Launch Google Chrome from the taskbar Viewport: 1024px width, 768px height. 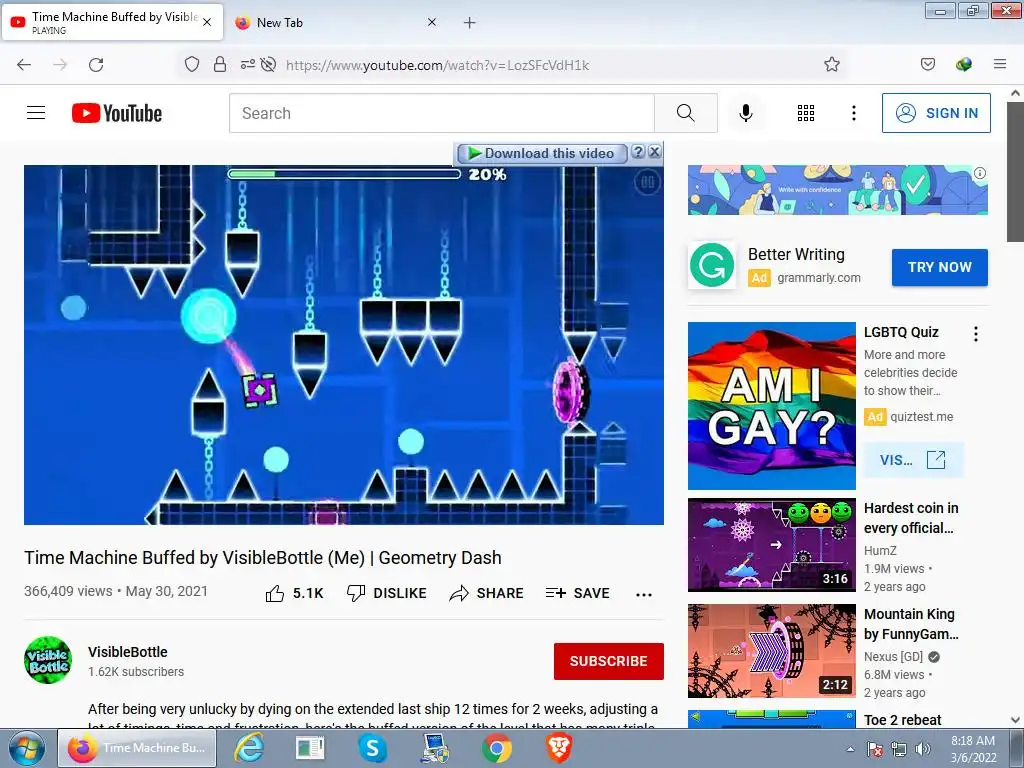[x=497, y=748]
